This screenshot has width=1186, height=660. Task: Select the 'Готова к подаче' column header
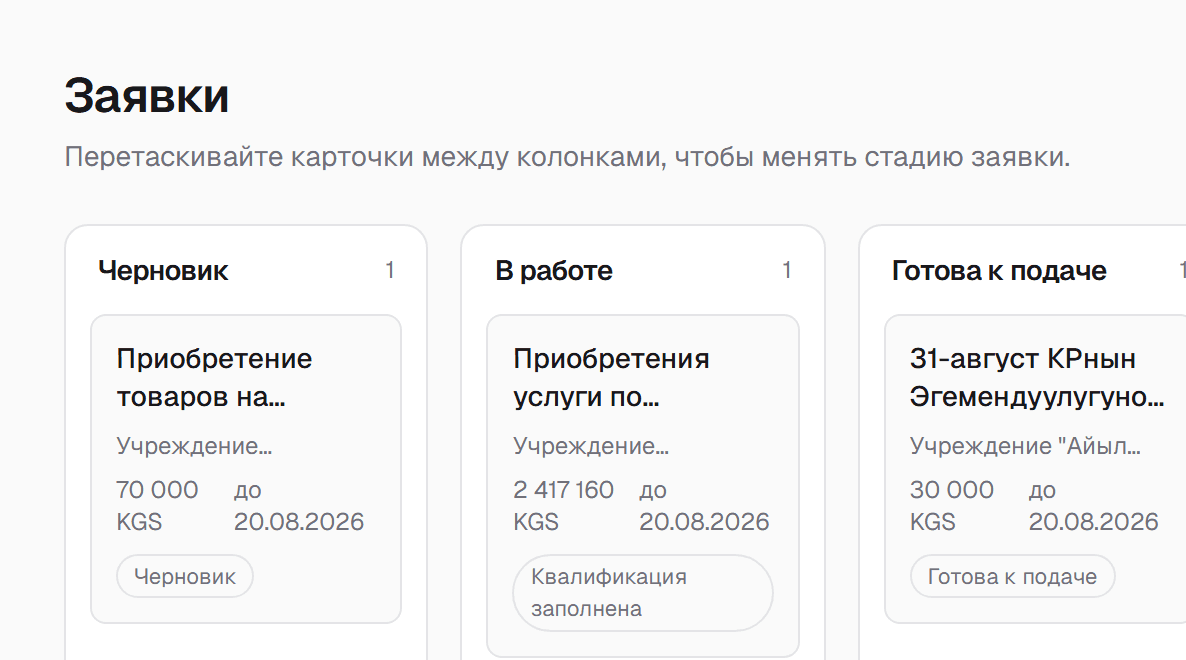pyautogui.click(x=999, y=271)
